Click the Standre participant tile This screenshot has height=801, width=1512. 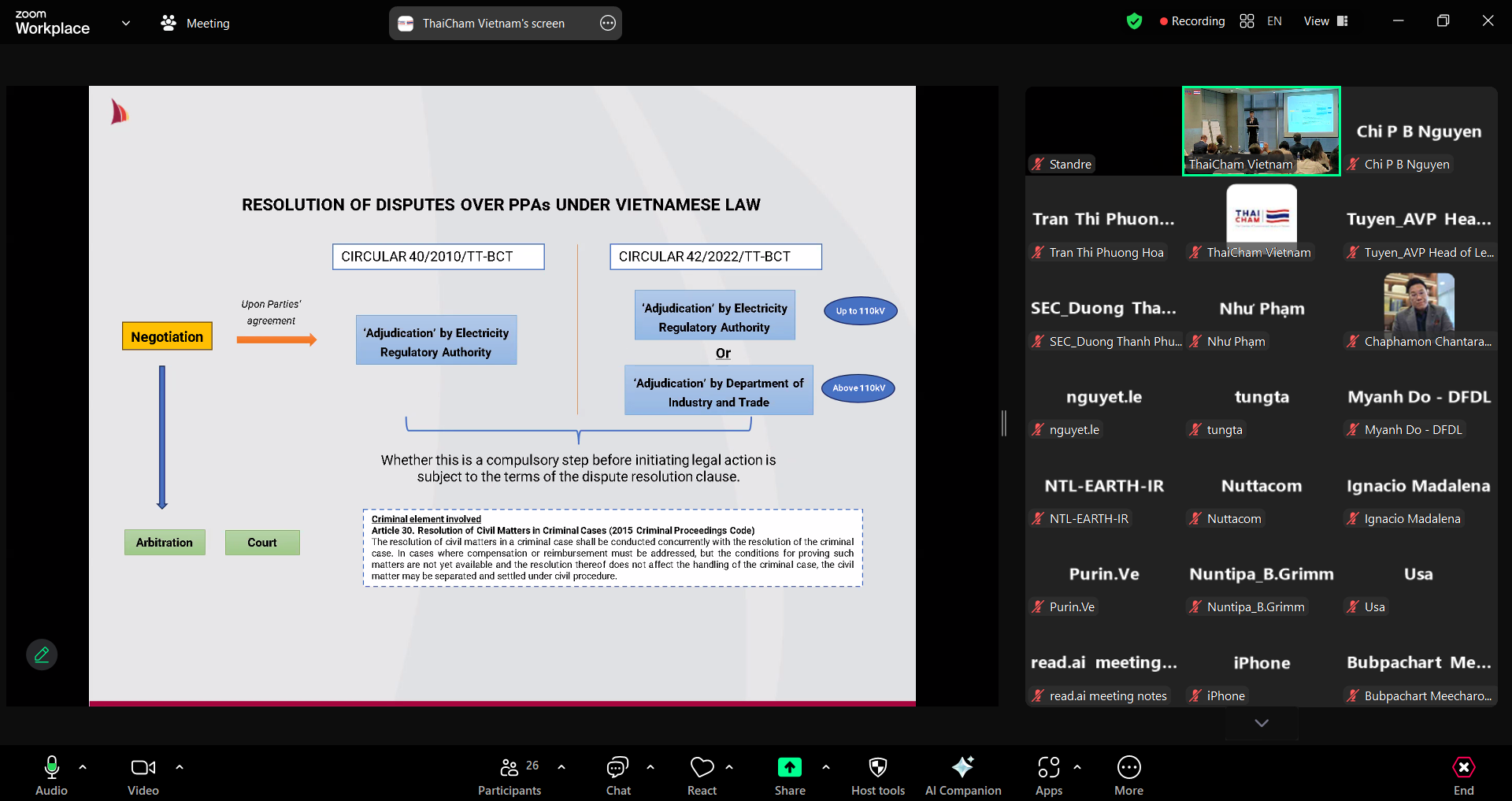click(x=1102, y=131)
